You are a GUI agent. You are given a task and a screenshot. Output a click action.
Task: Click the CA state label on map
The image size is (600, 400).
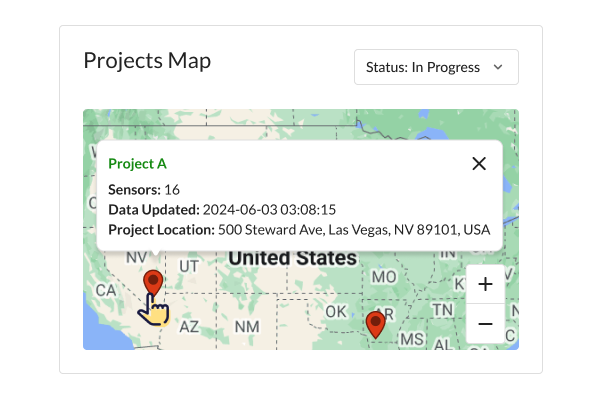106,291
